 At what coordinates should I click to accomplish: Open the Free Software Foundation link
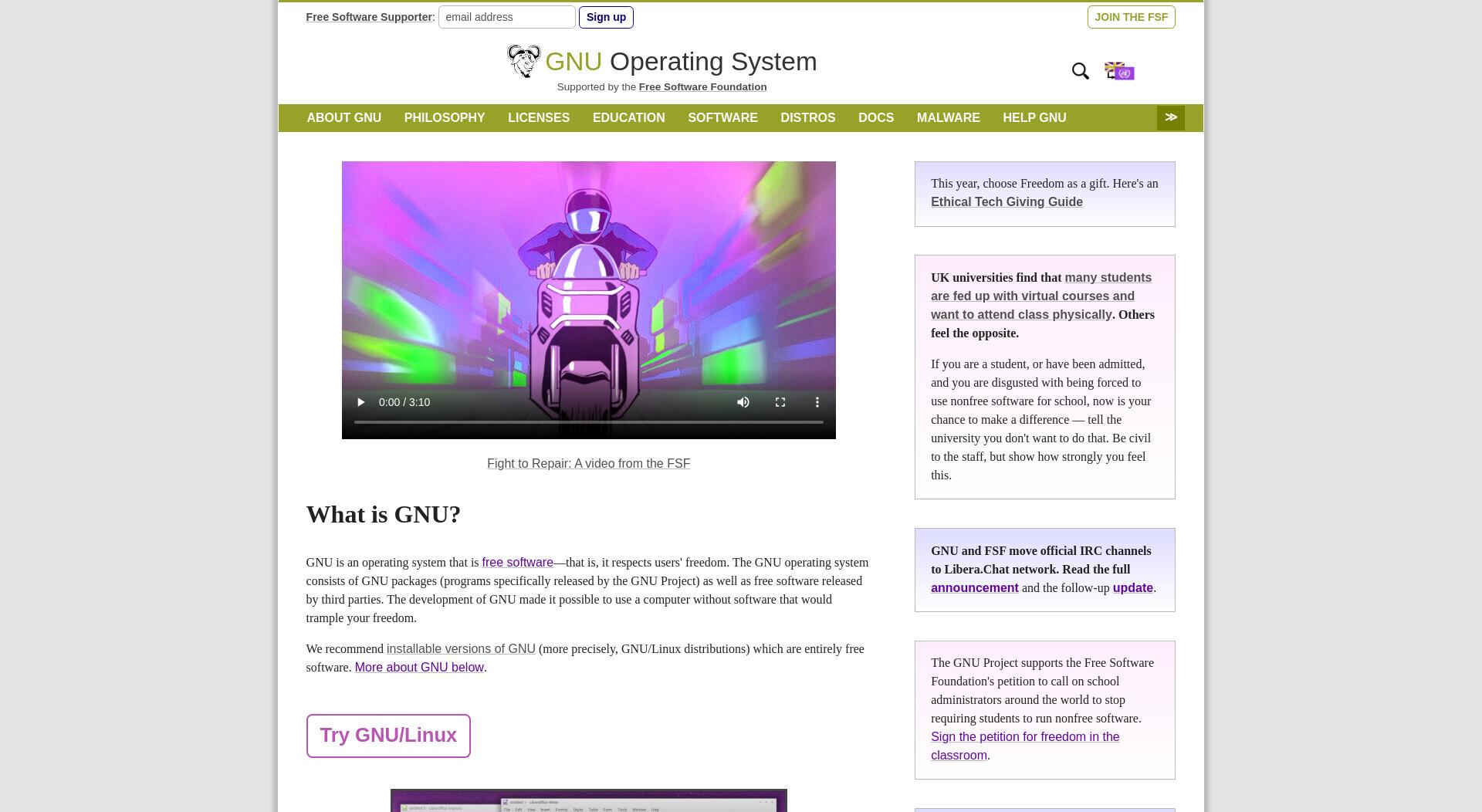pos(702,87)
